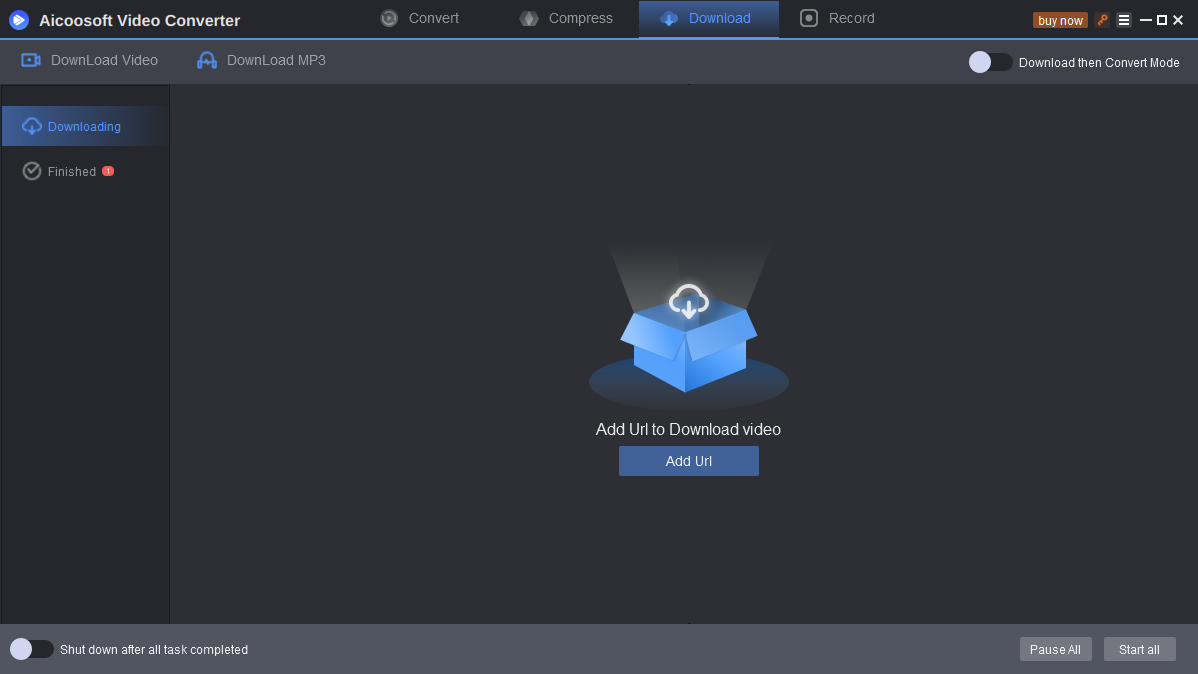1198x674 pixels.
Task: Minimize the Aicoosoft window
Action: click(1145, 20)
